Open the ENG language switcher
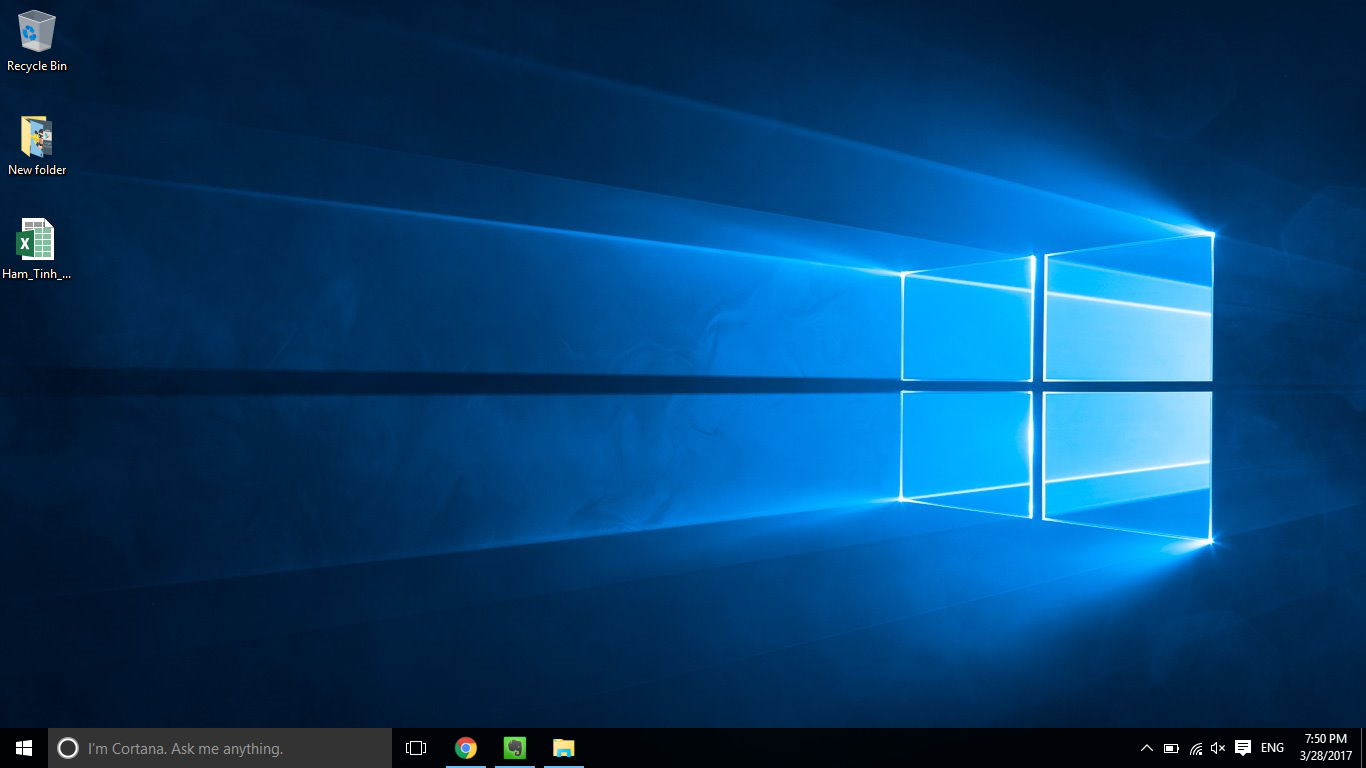 click(x=1271, y=748)
